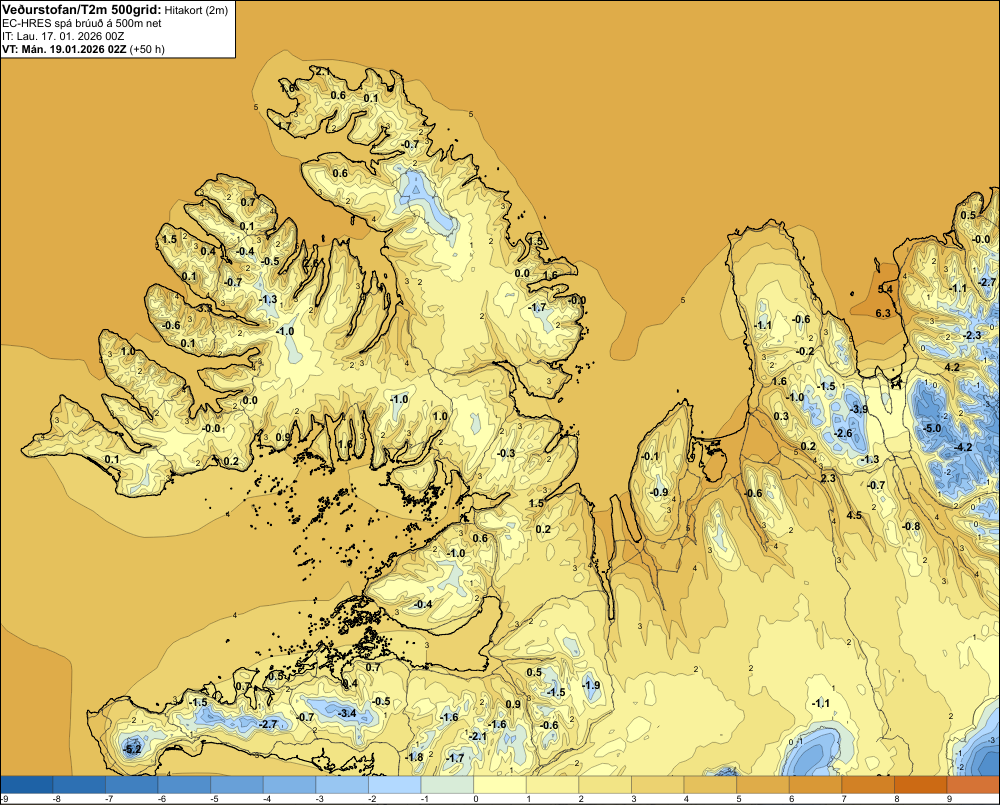Screen dimensions: 1000x805
Task: Click the legend label '-7' on the color scale
Action: point(109,799)
